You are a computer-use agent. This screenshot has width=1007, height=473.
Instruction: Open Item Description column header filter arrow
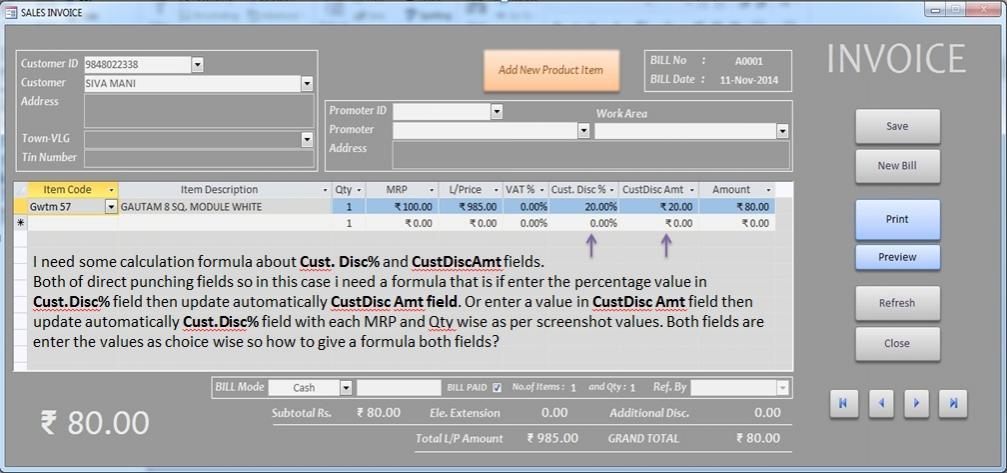point(325,190)
